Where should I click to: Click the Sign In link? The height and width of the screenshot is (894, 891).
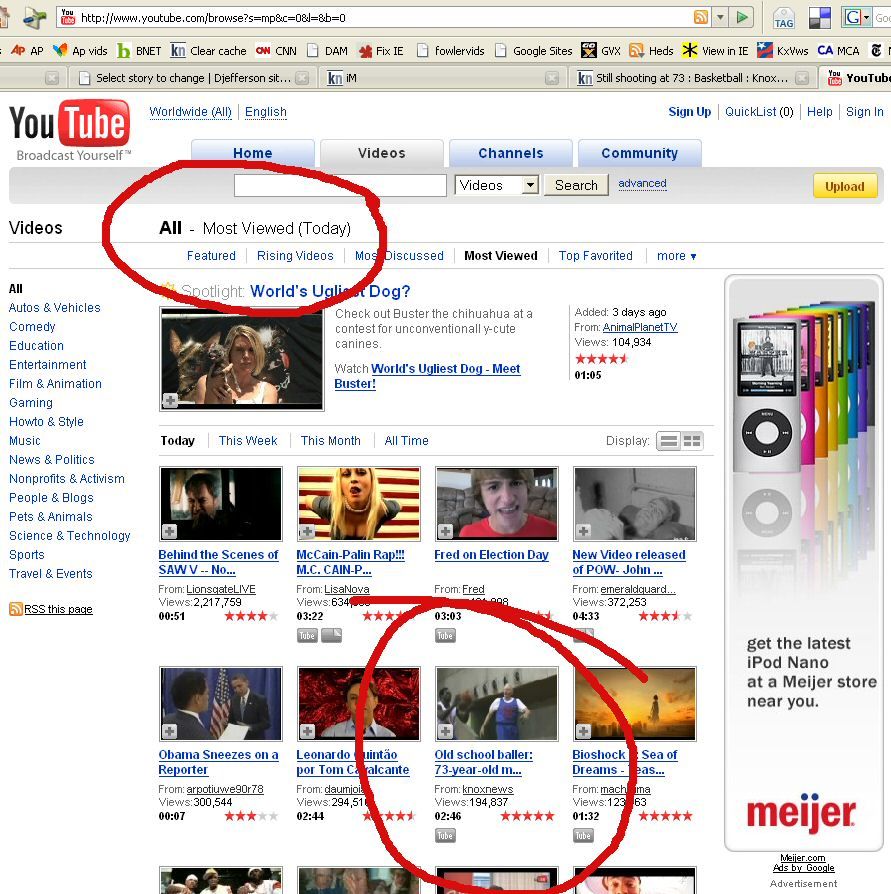click(x=865, y=112)
